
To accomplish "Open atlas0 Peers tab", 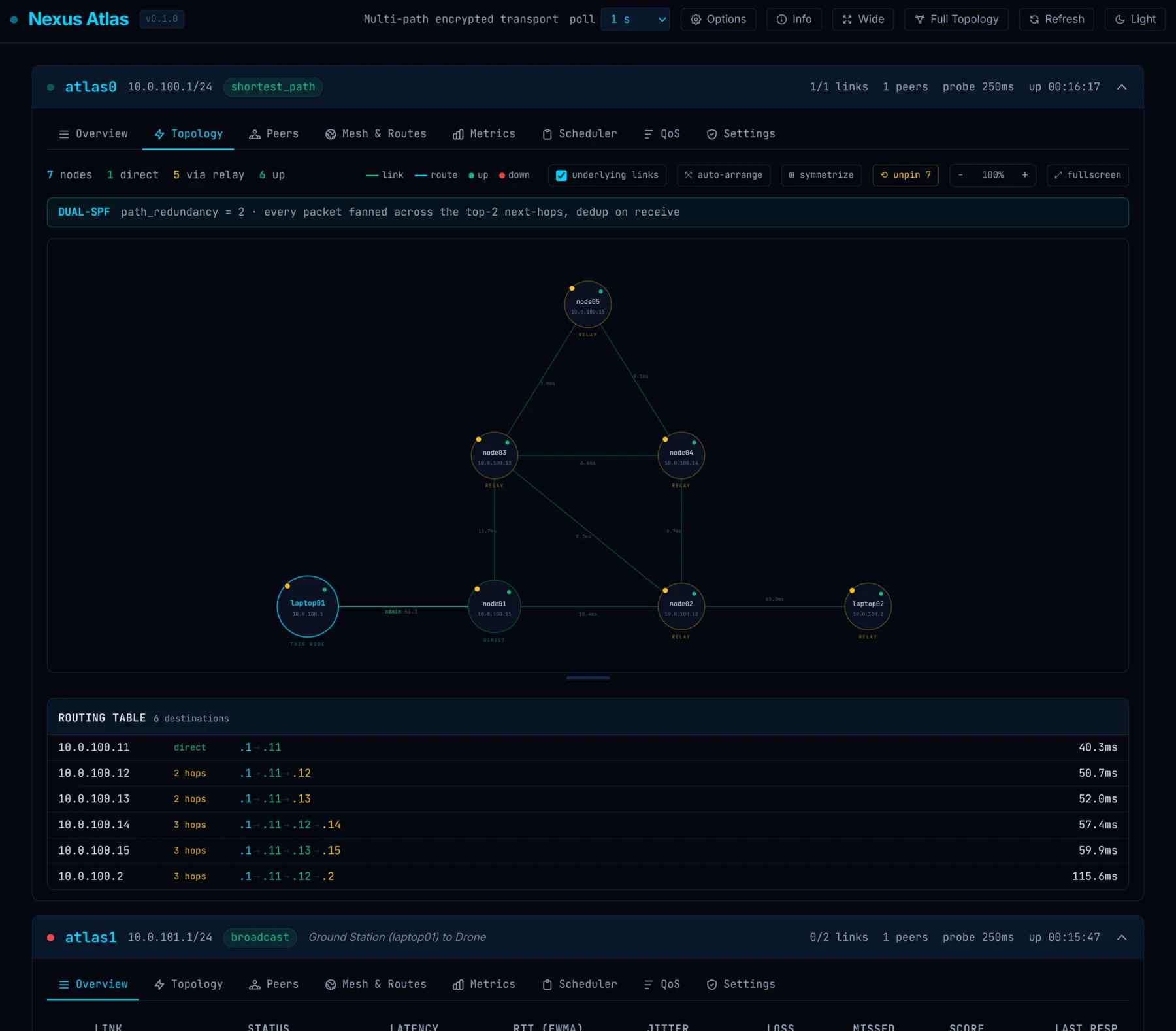I will (x=274, y=134).
